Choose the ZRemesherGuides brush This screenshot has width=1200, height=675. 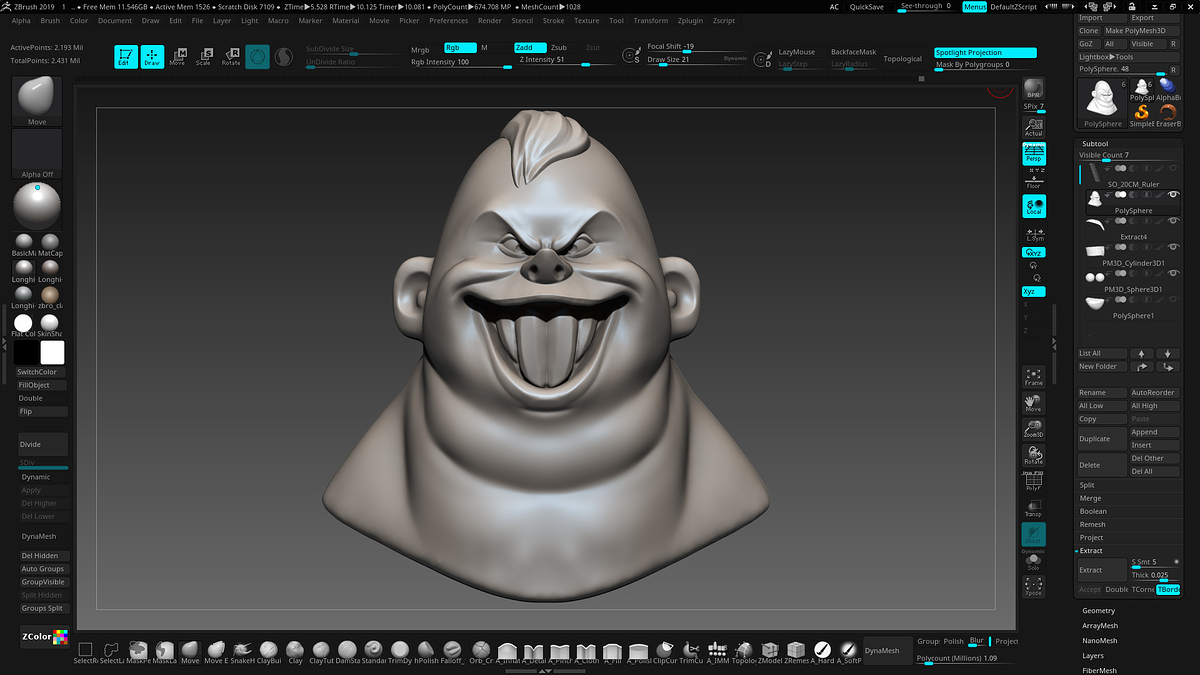796,651
